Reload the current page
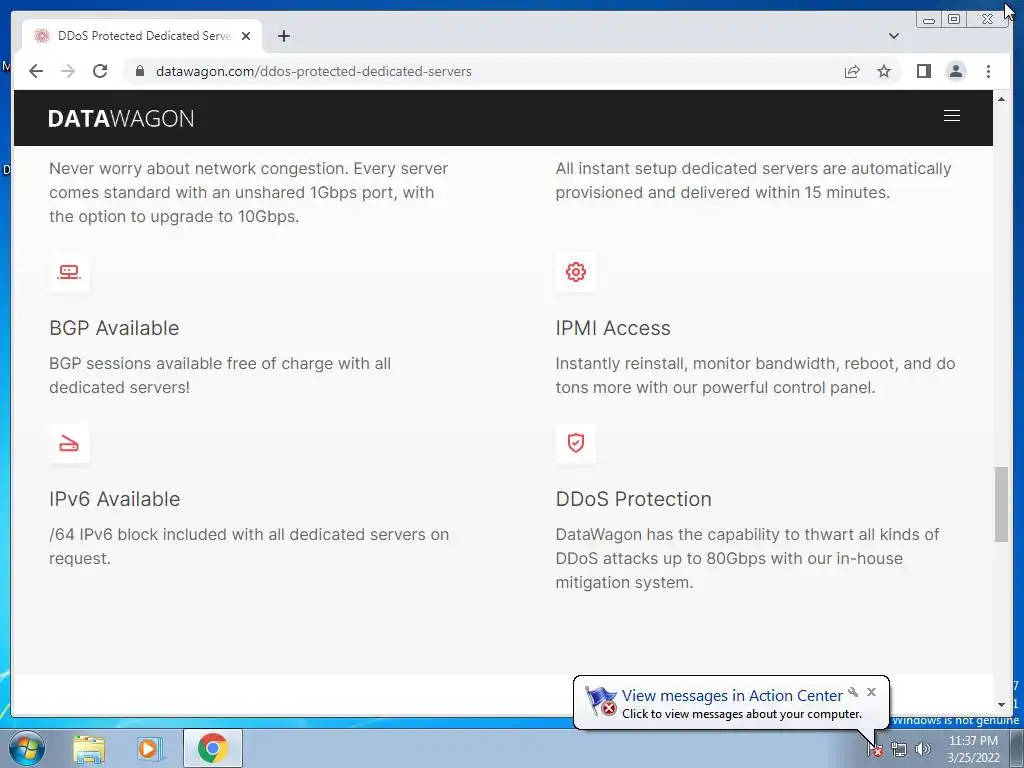The image size is (1024, 768). tap(100, 71)
